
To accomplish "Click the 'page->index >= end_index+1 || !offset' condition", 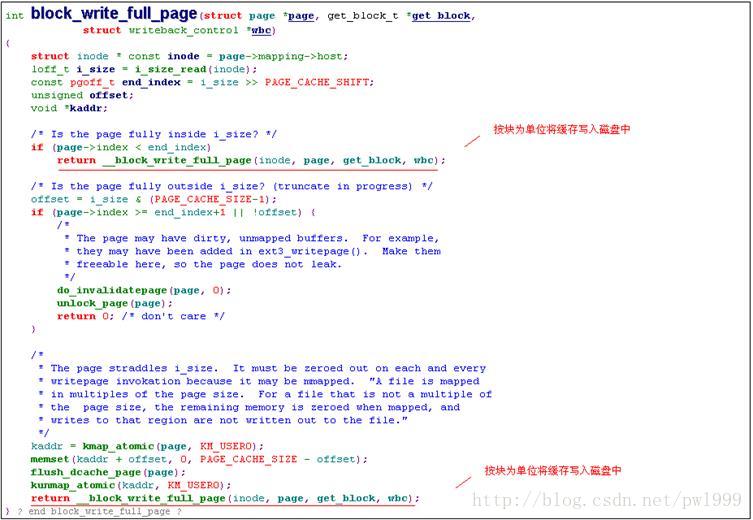I will coord(179,212).
